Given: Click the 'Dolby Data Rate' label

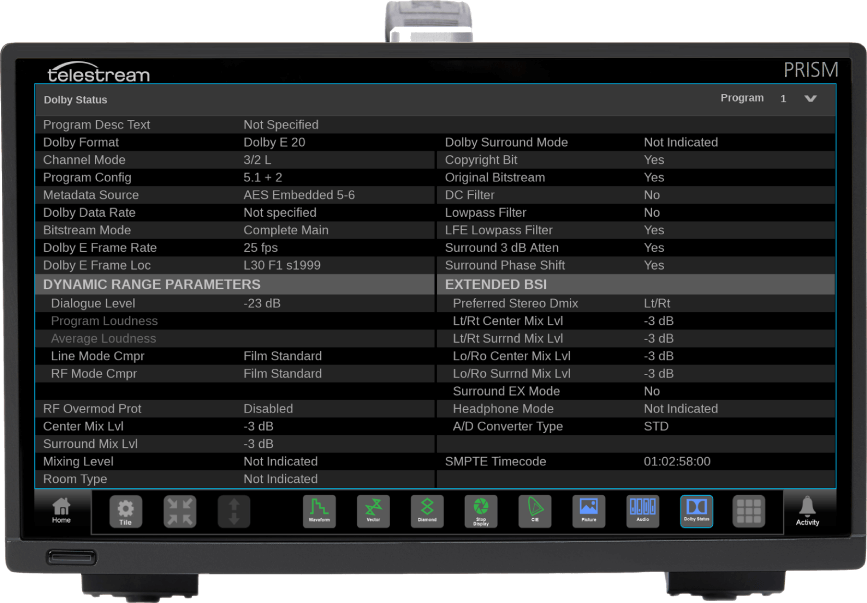Looking at the screenshot, I should pyautogui.click(x=89, y=213).
